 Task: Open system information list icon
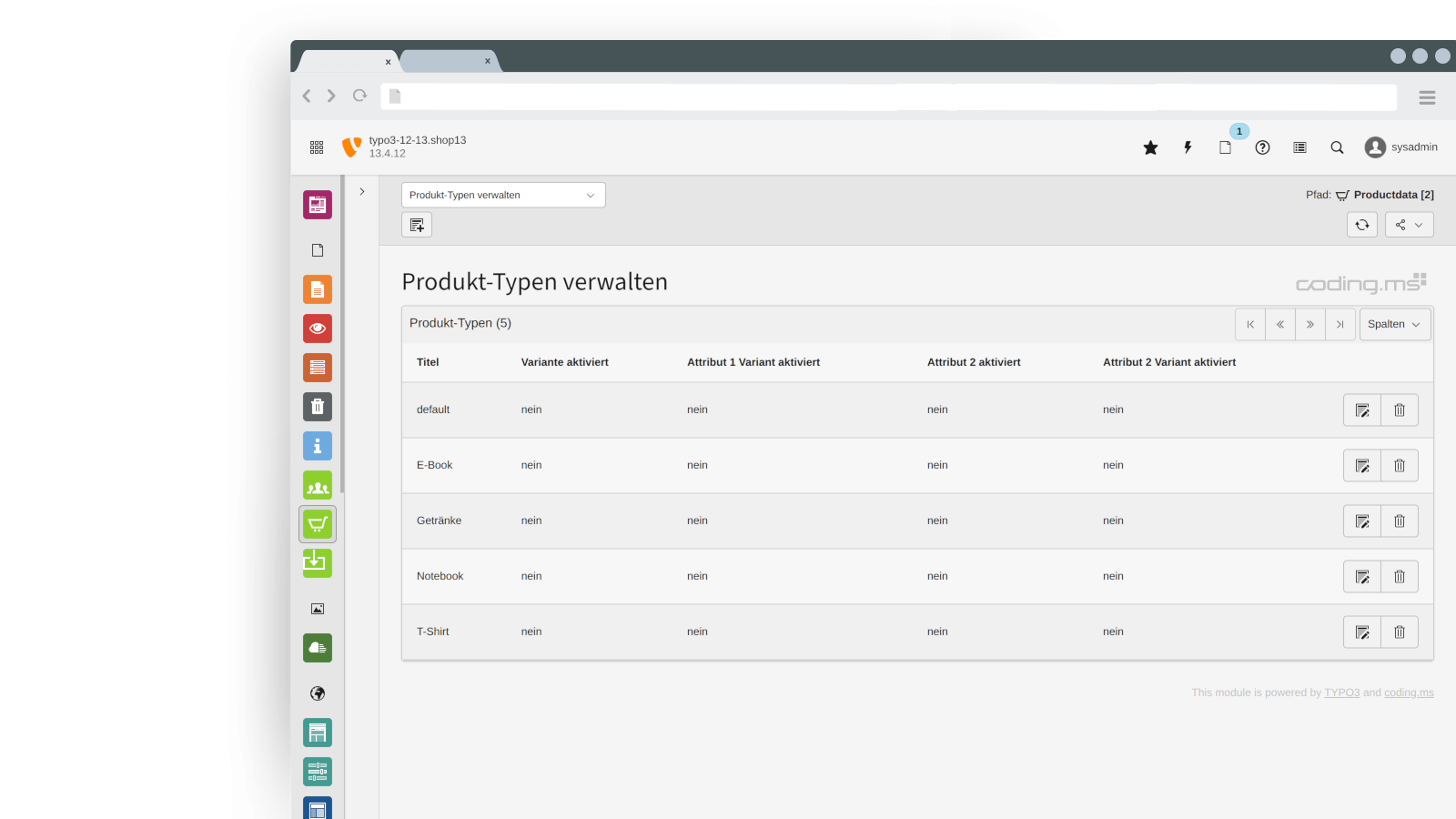click(x=1299, y=147)
